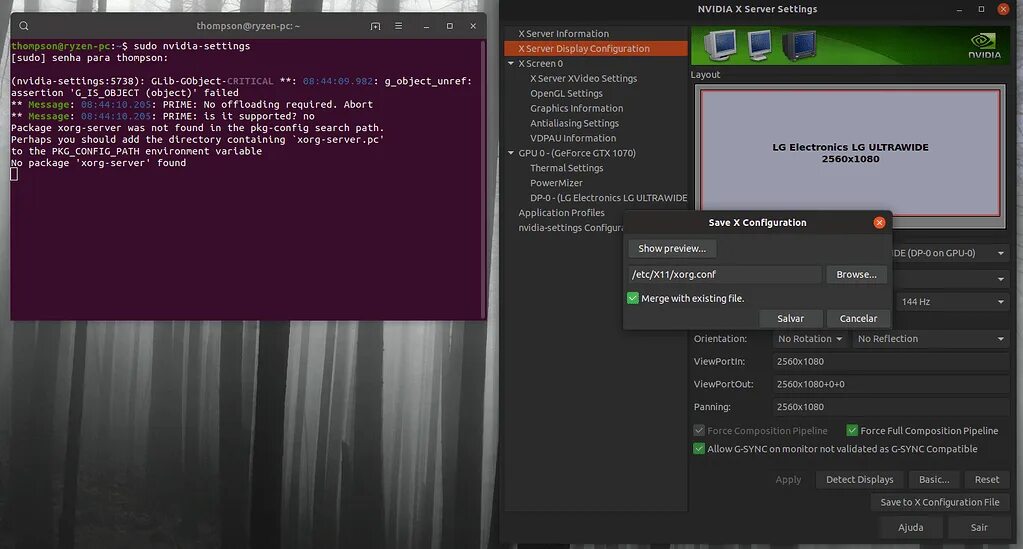This screenshot has height=549, width=1023.
Task: Open Thermal Settings page
Action: point(566,168)
